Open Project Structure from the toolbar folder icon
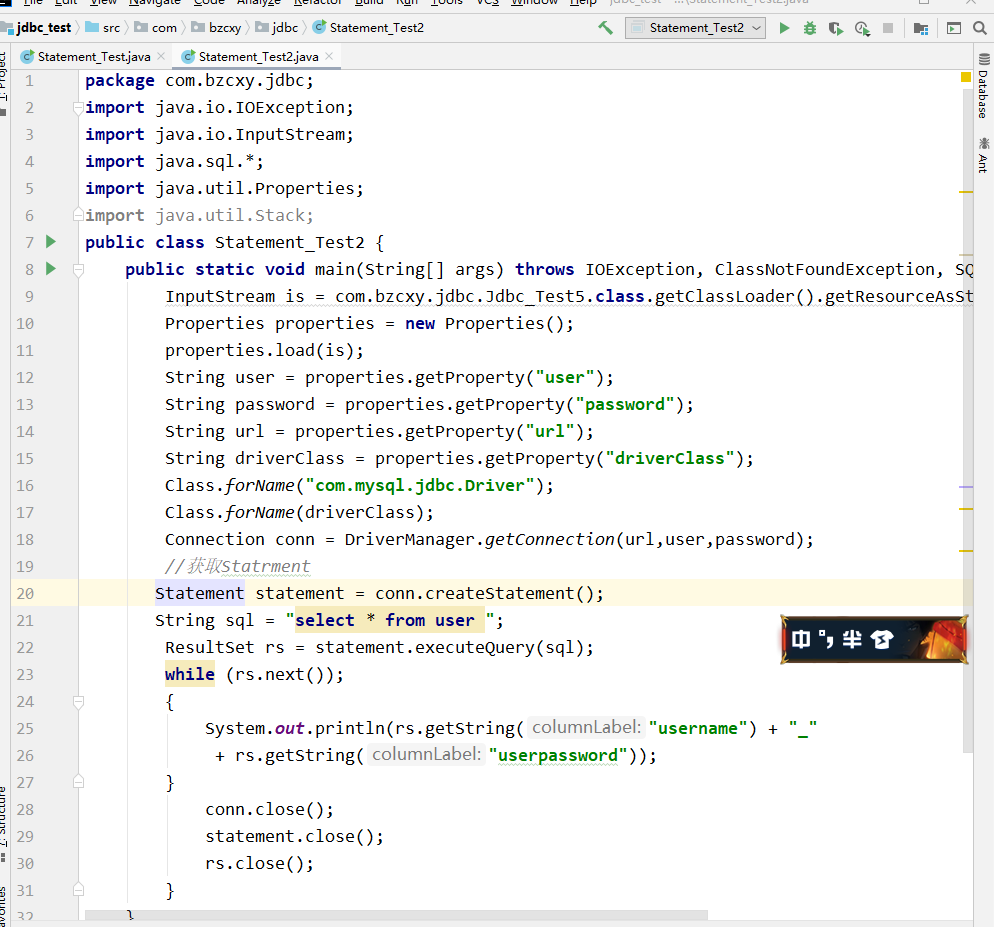This screenshot has width=994, height=927. (x=920, y=29)
